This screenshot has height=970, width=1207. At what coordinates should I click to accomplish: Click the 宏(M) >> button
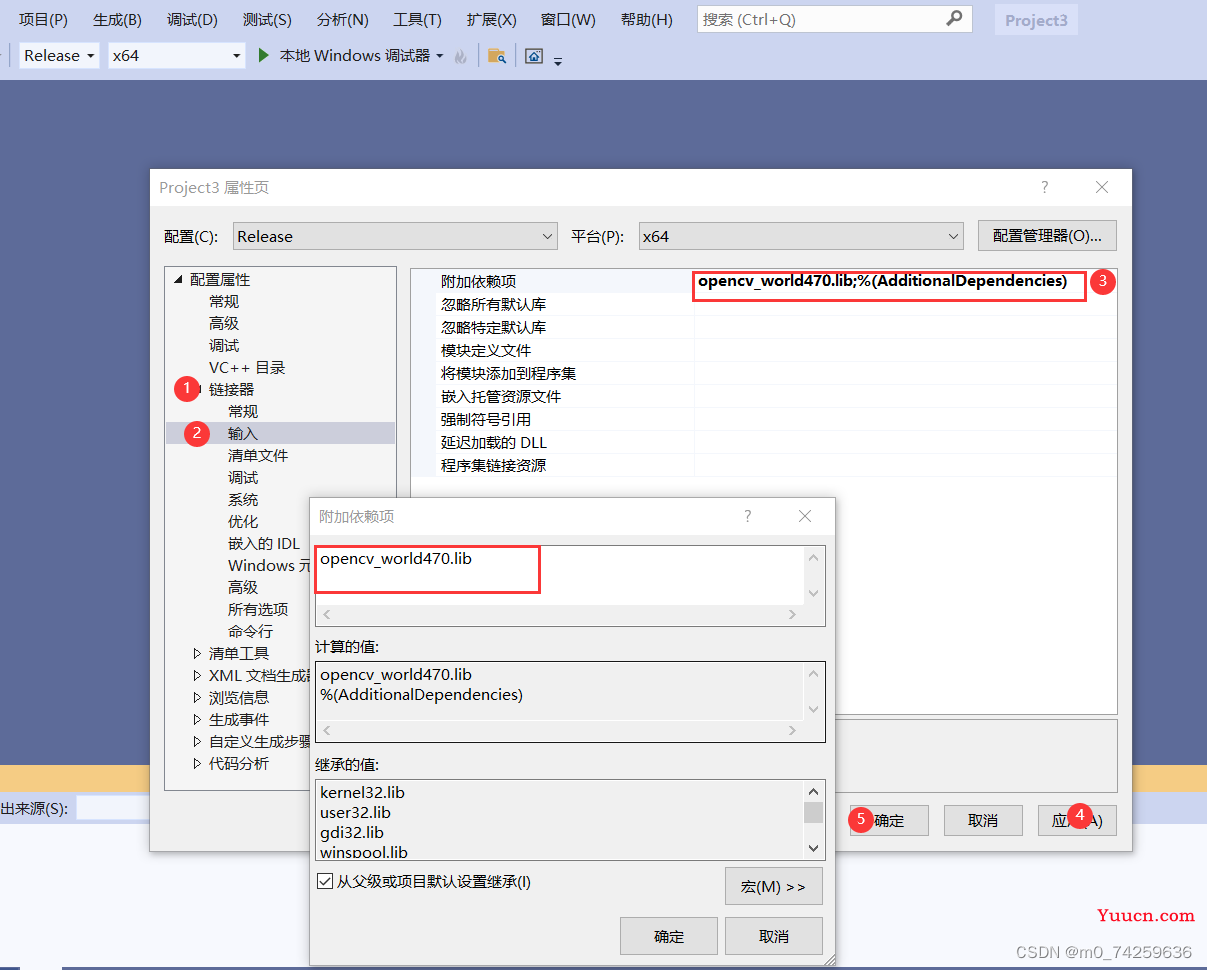point(773,887)
